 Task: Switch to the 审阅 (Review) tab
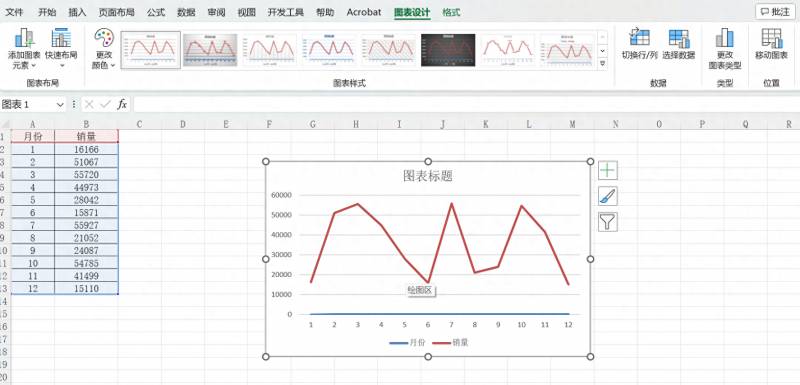click(216, 12)
